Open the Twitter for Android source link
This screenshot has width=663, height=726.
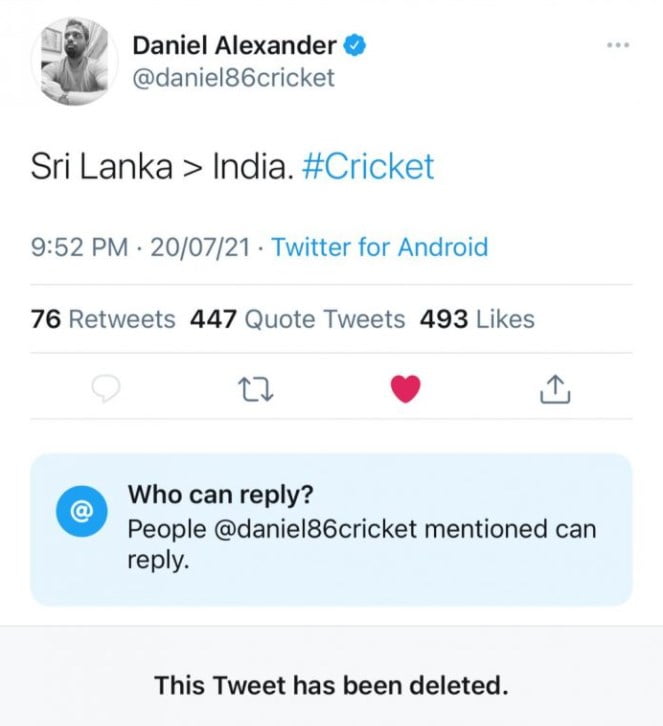pyautogui.click(x=379, y=246)
